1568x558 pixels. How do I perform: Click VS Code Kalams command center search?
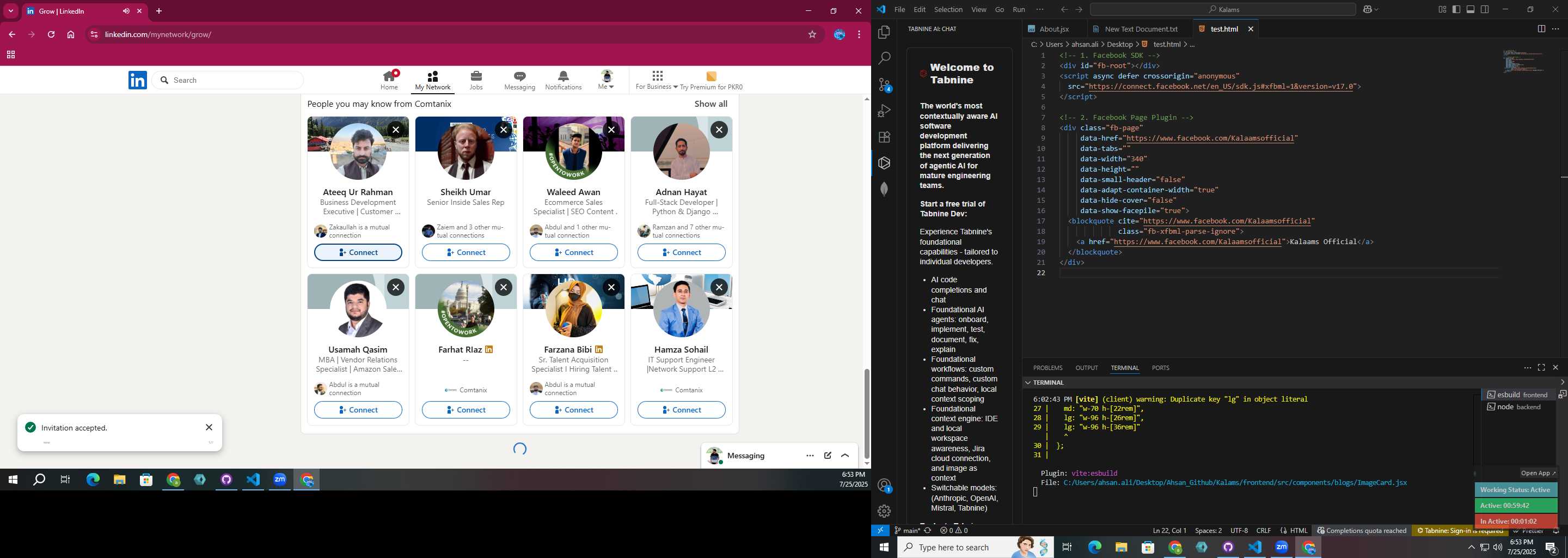1223,9
